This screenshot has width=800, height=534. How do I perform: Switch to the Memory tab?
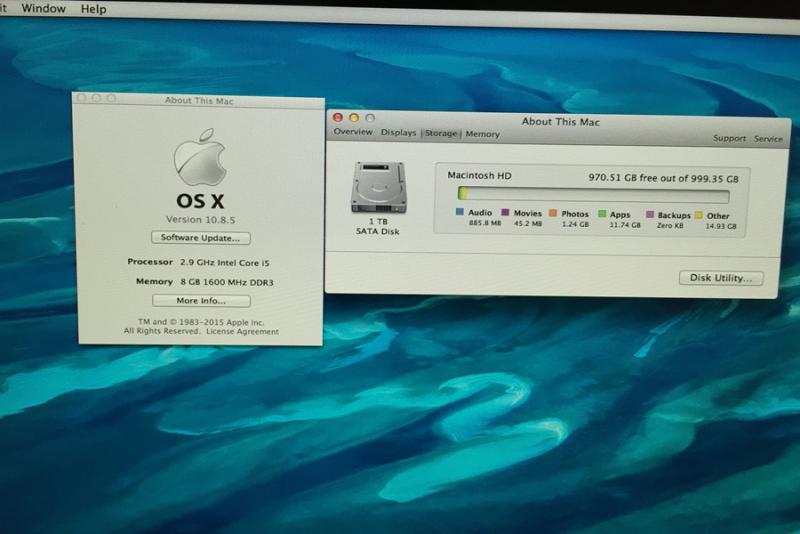482,134
